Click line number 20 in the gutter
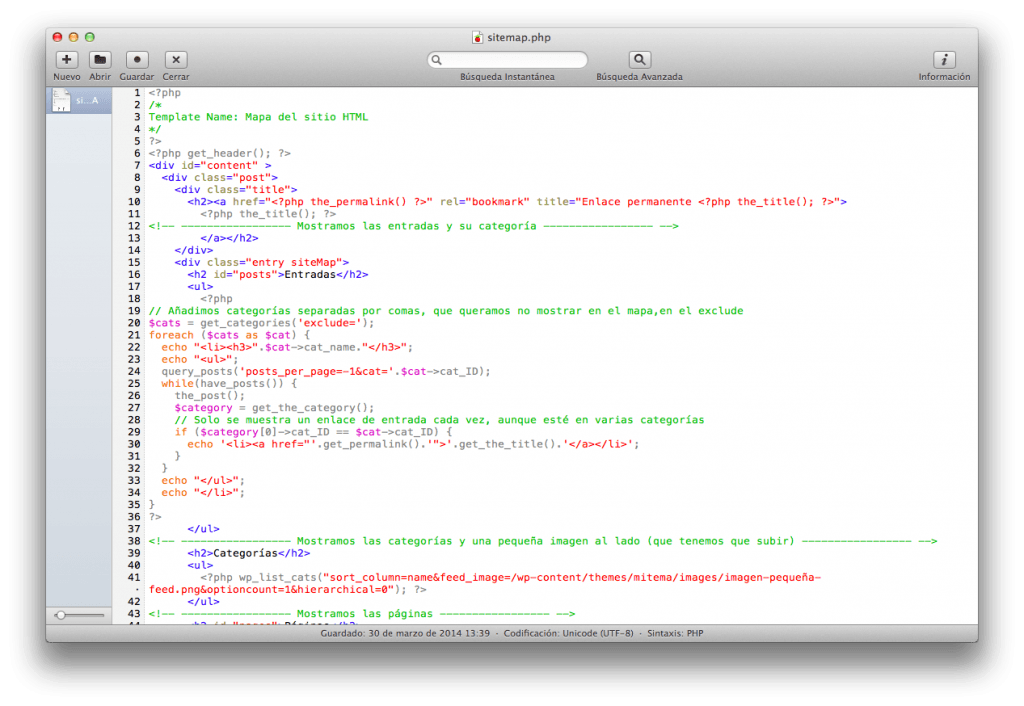1024x706 pixels. 134,323
